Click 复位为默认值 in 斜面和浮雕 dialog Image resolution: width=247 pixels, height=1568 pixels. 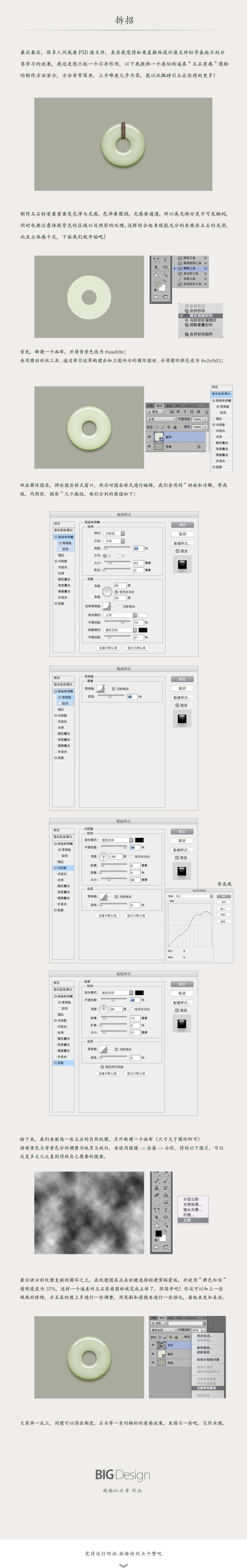pos(137,648)
